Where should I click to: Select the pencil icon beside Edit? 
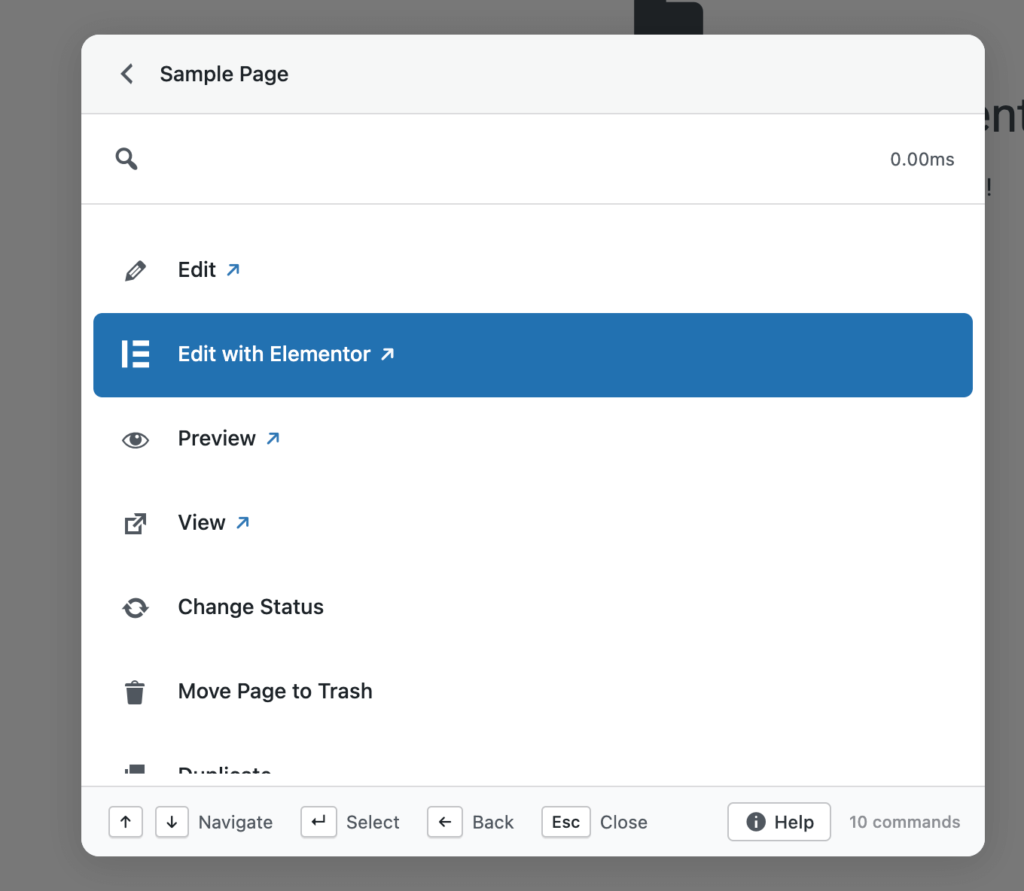click(135, 269)
